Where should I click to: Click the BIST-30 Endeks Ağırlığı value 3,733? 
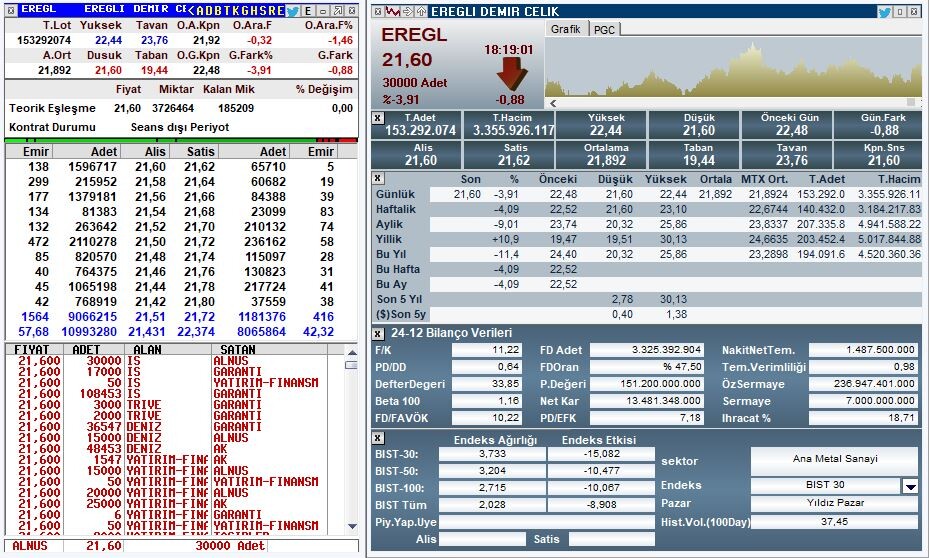tap(492, 454)
